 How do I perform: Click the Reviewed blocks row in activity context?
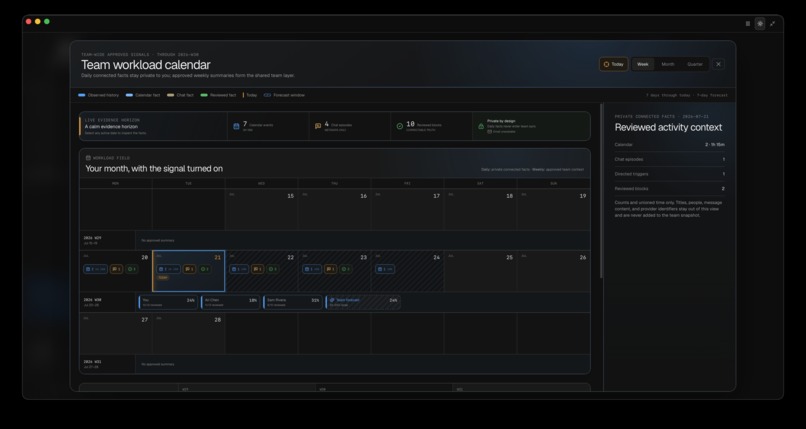[669, 189]
